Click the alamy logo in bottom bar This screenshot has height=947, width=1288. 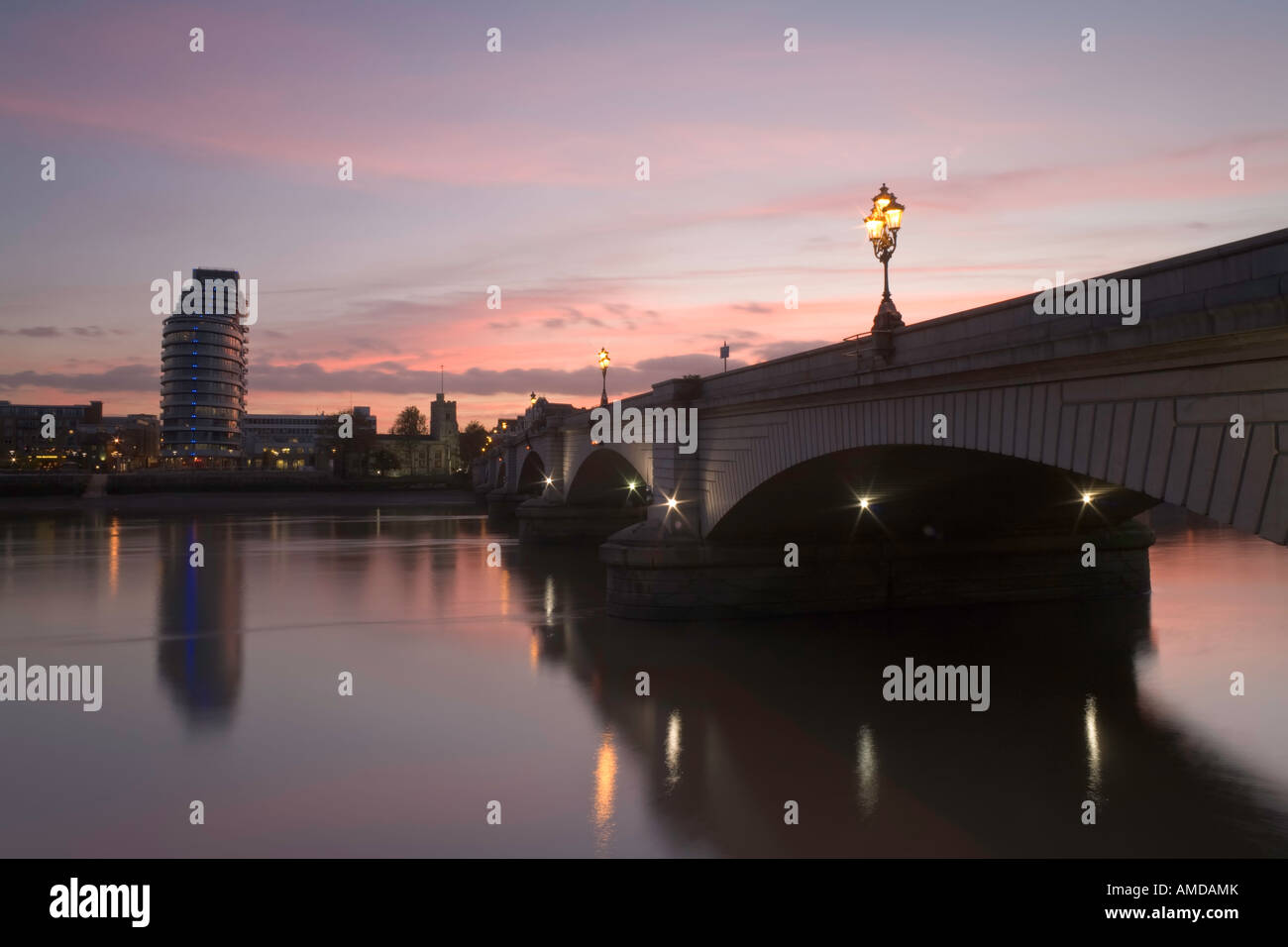point(100,902)
